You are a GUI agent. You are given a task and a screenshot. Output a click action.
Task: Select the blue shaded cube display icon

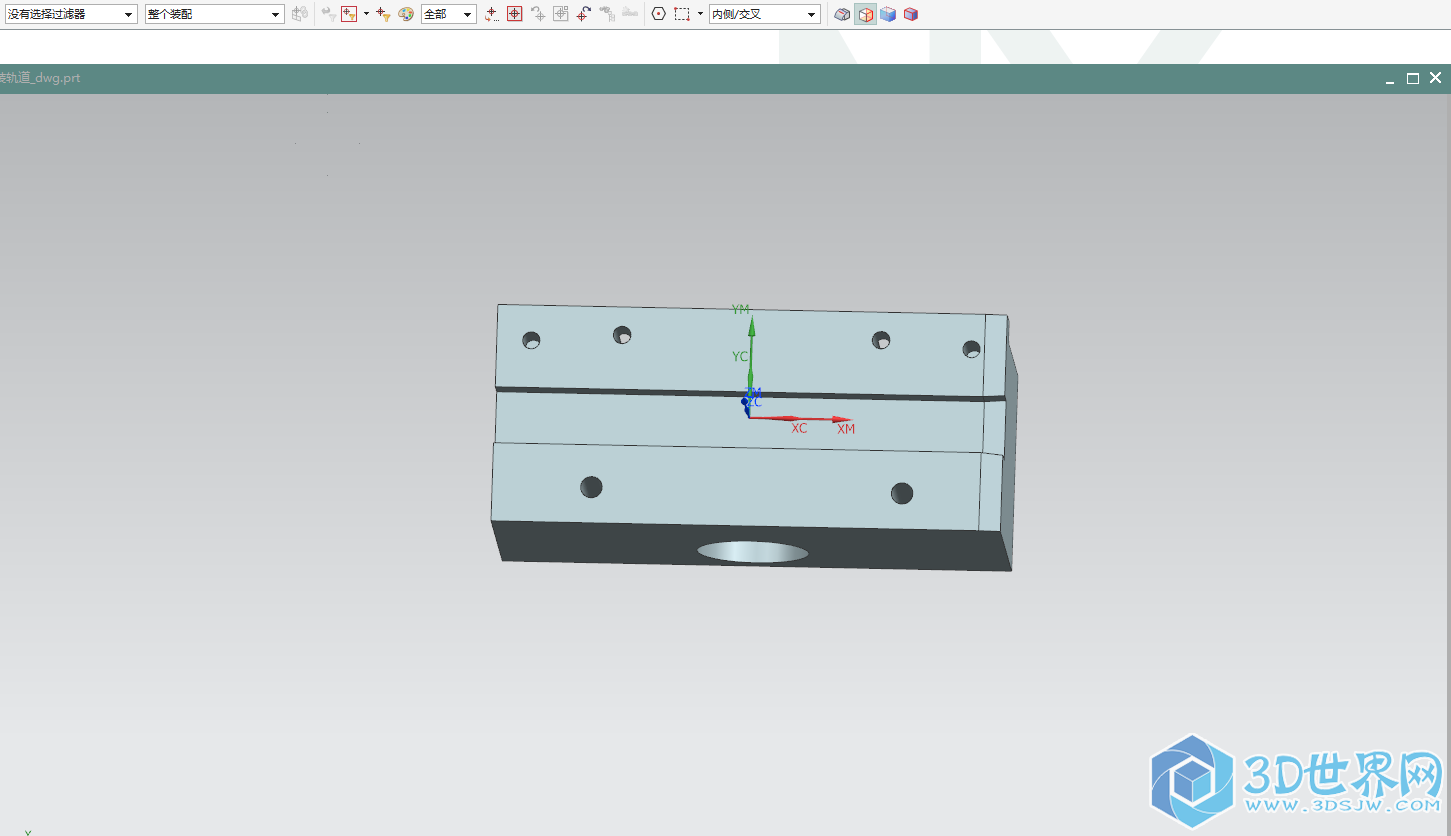[x=888, y=14]
